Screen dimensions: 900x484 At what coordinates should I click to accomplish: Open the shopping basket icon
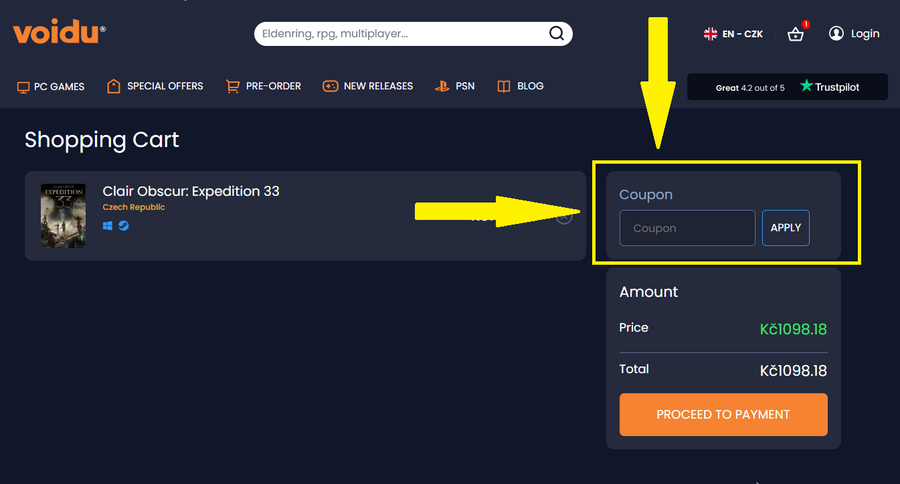(x=796, y=34)
